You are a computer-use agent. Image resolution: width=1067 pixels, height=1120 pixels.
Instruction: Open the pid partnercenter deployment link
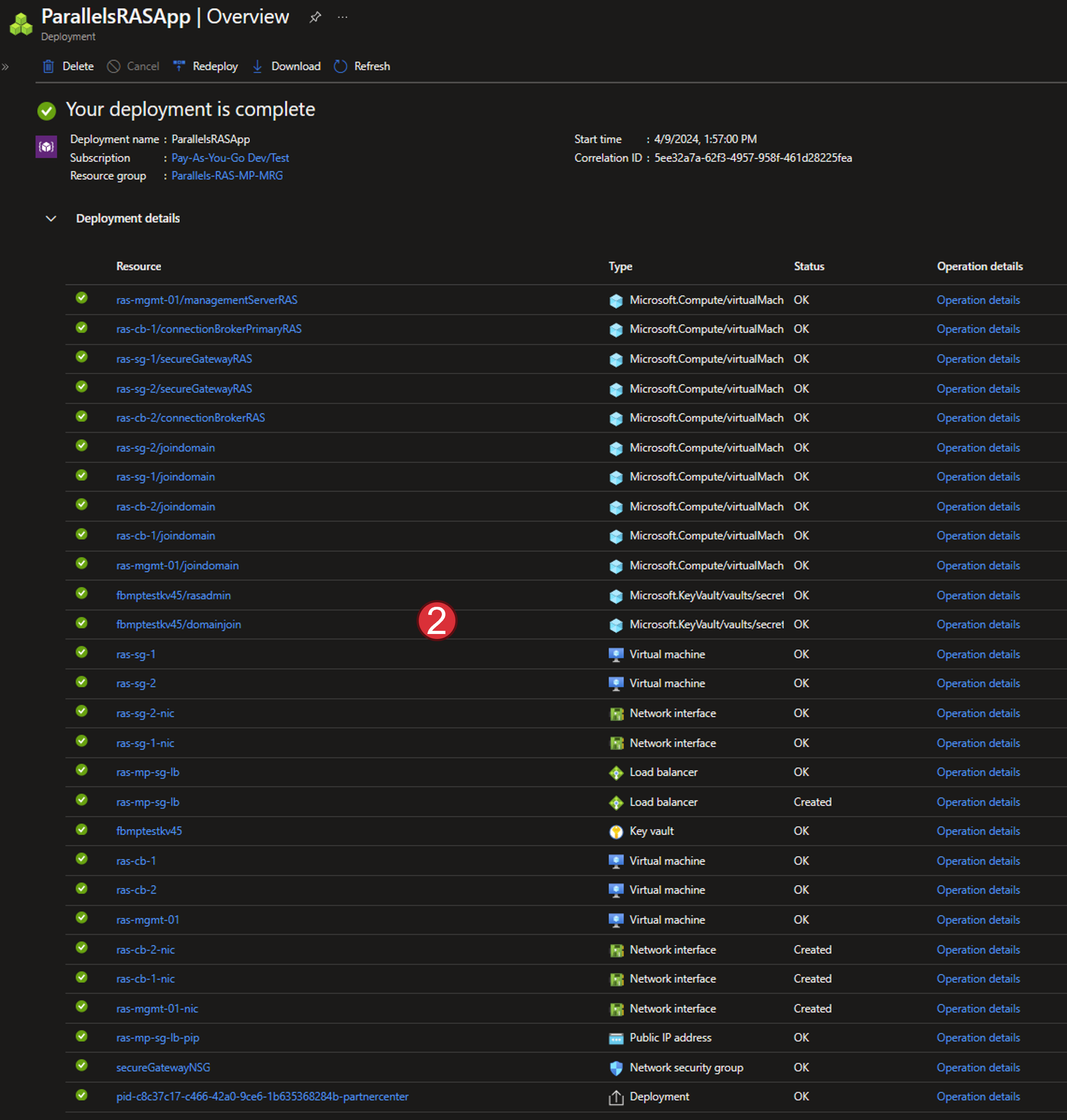click(x=262, y=1096)
